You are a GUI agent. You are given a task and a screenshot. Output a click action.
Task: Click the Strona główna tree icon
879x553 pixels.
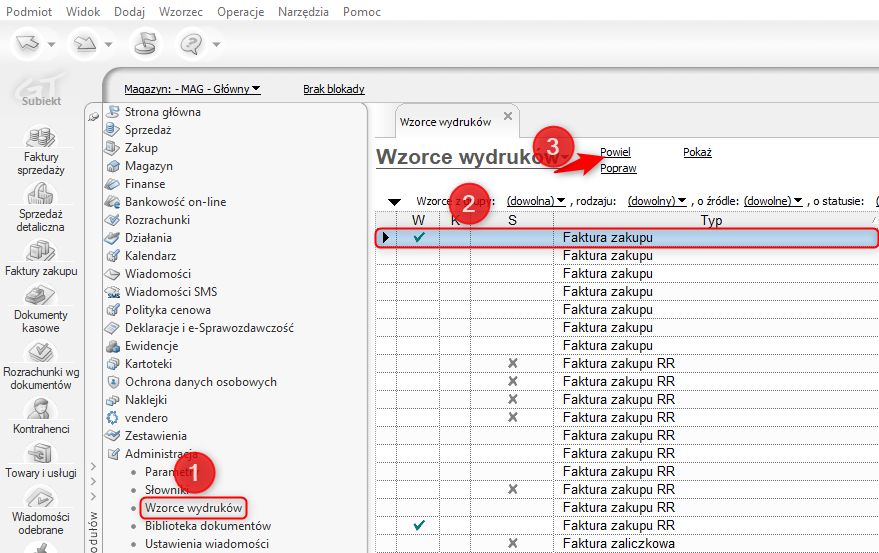click(113, 112)
